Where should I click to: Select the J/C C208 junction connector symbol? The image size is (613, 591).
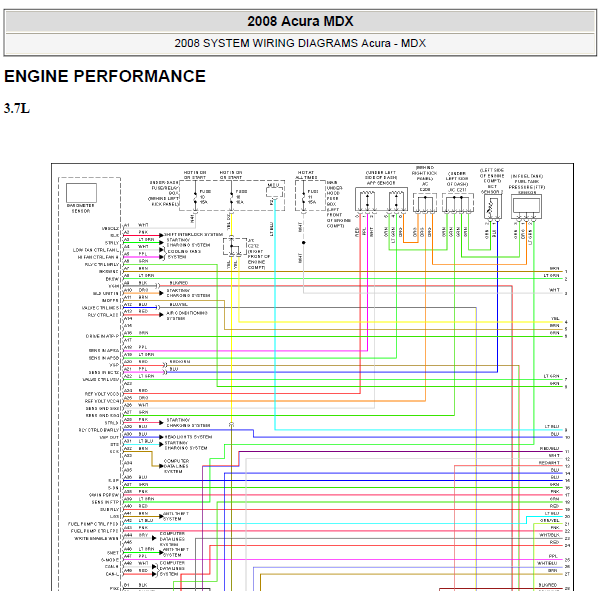click(x=425, y=203)
